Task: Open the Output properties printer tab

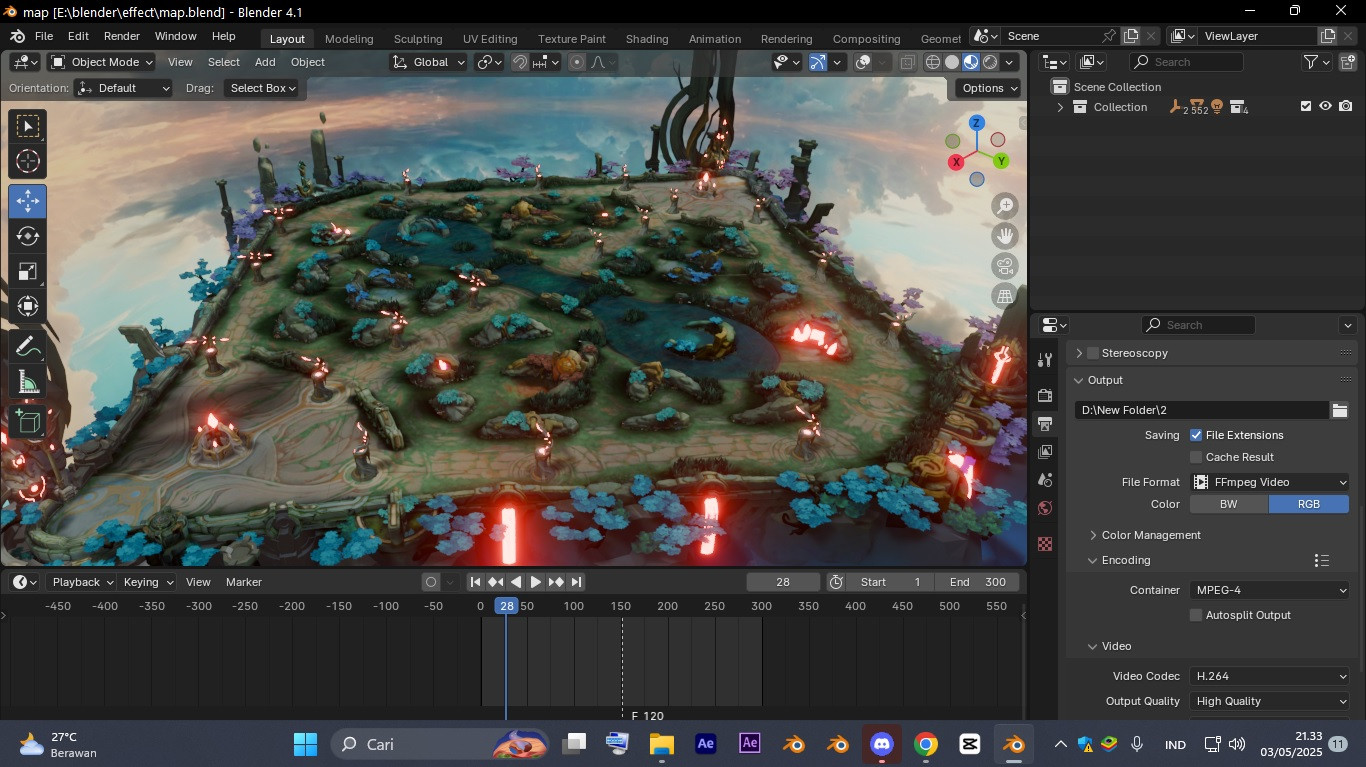Action: (x=1045, y=424)
